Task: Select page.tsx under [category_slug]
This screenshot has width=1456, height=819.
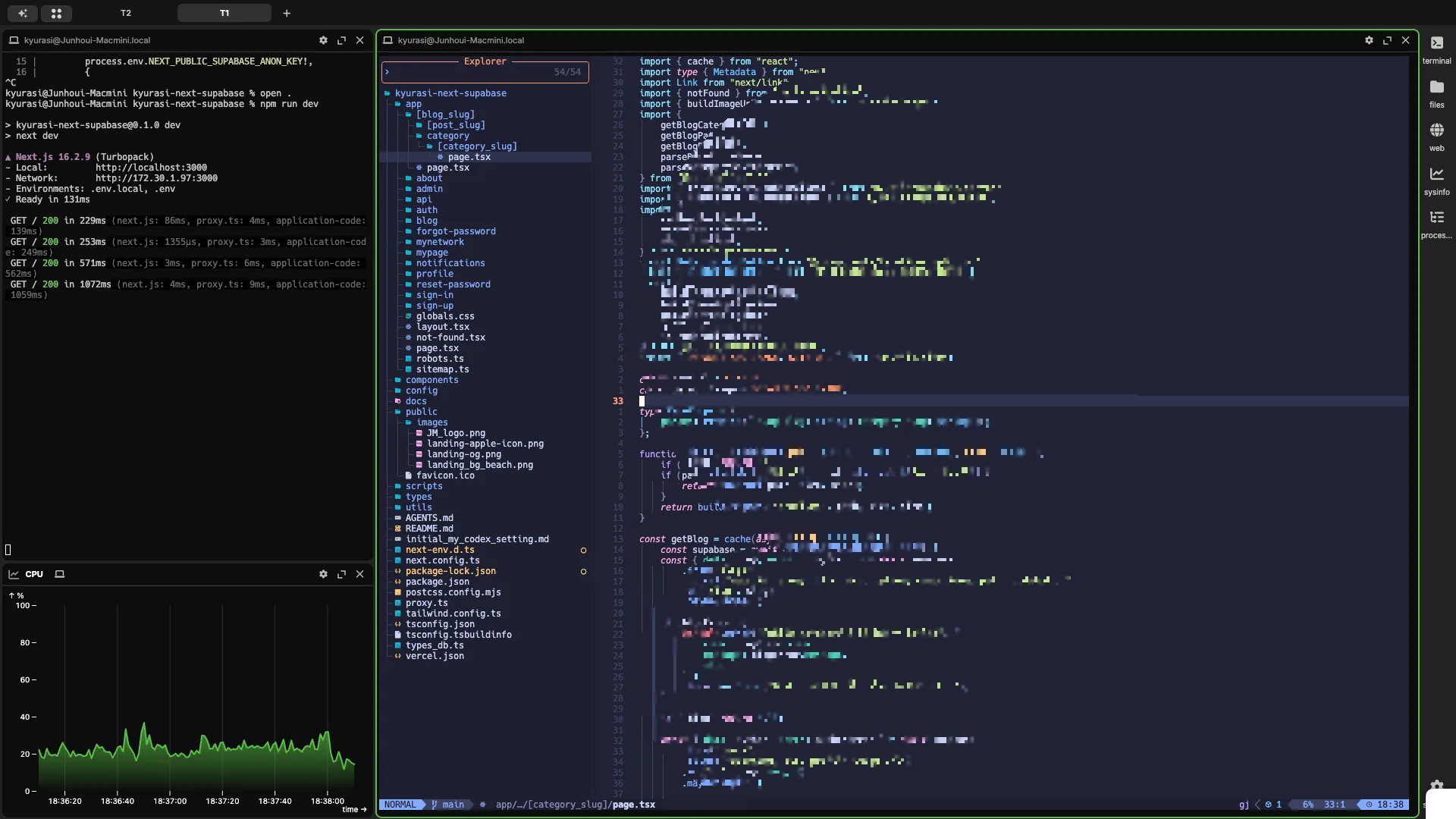Action: pyautogui.click(x=469, y=157)
